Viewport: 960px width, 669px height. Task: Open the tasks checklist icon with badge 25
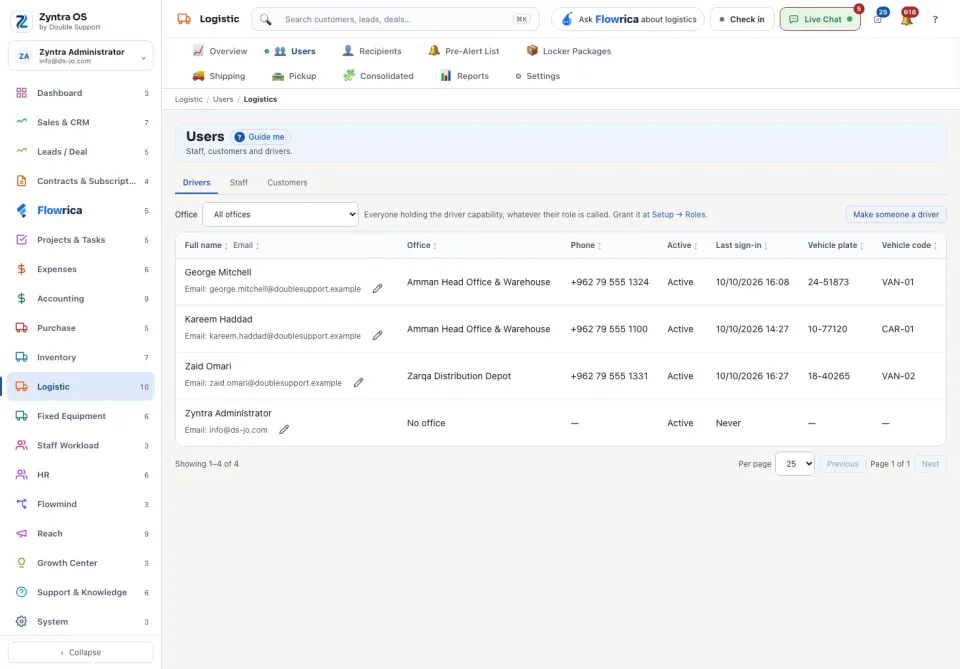click(877, 19)
